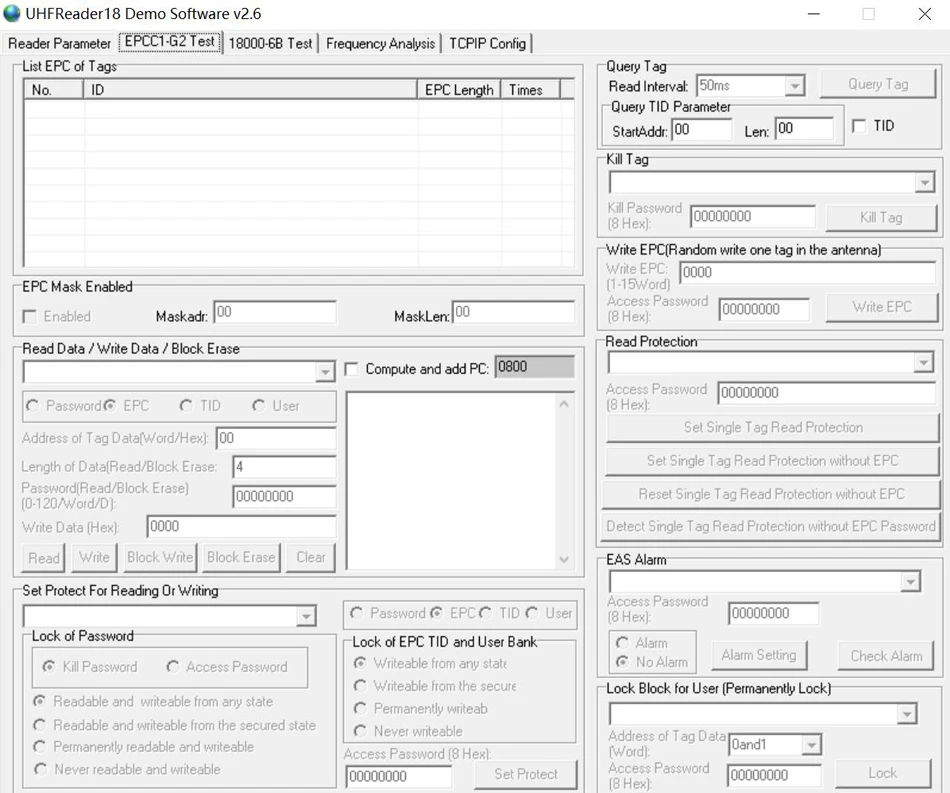The height and width of the screenshot is (793, 950).
Task: Click the Address of Tag Data field
Action: (x=276, y=439)
